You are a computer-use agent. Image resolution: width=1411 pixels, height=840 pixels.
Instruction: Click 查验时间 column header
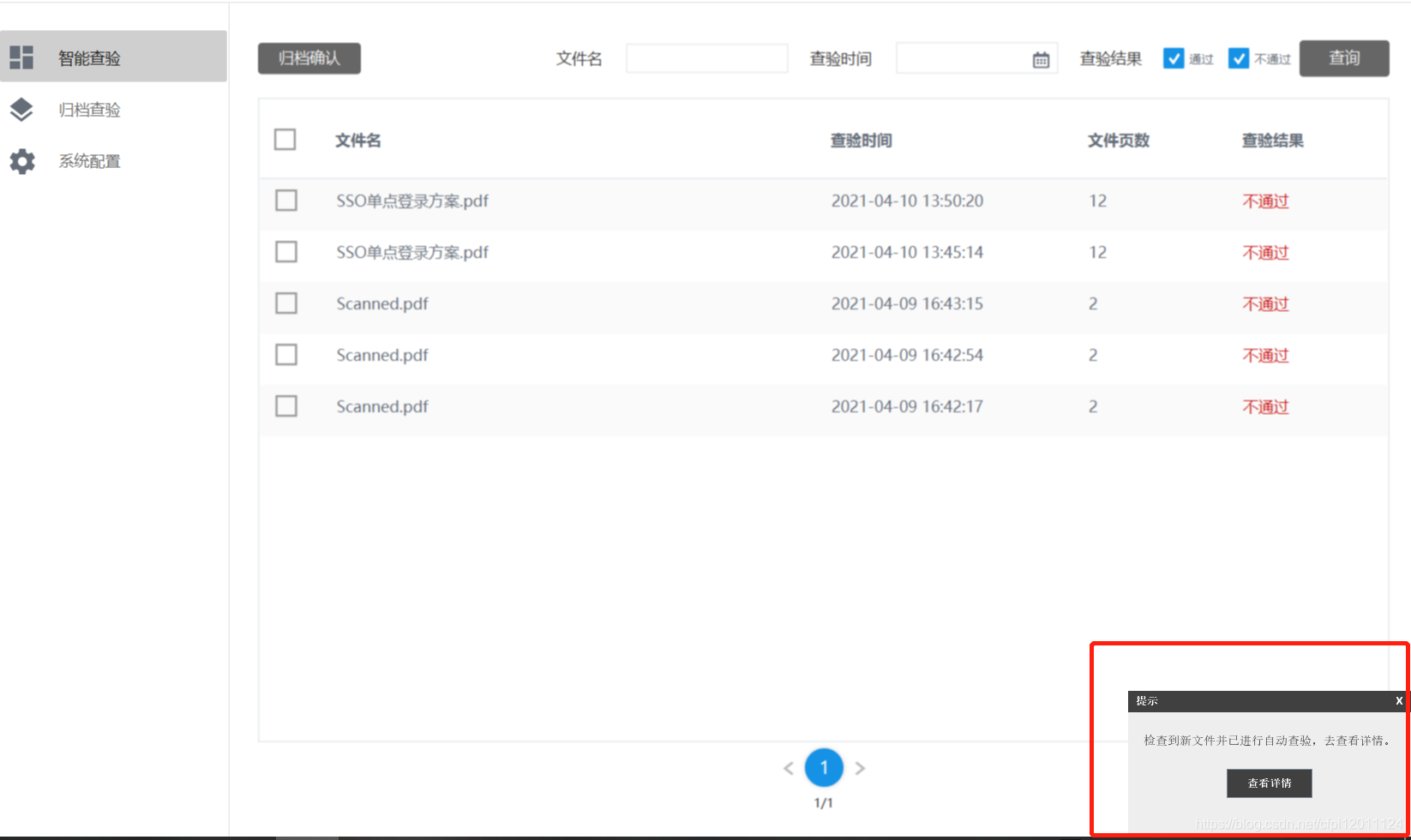(862, 141)
